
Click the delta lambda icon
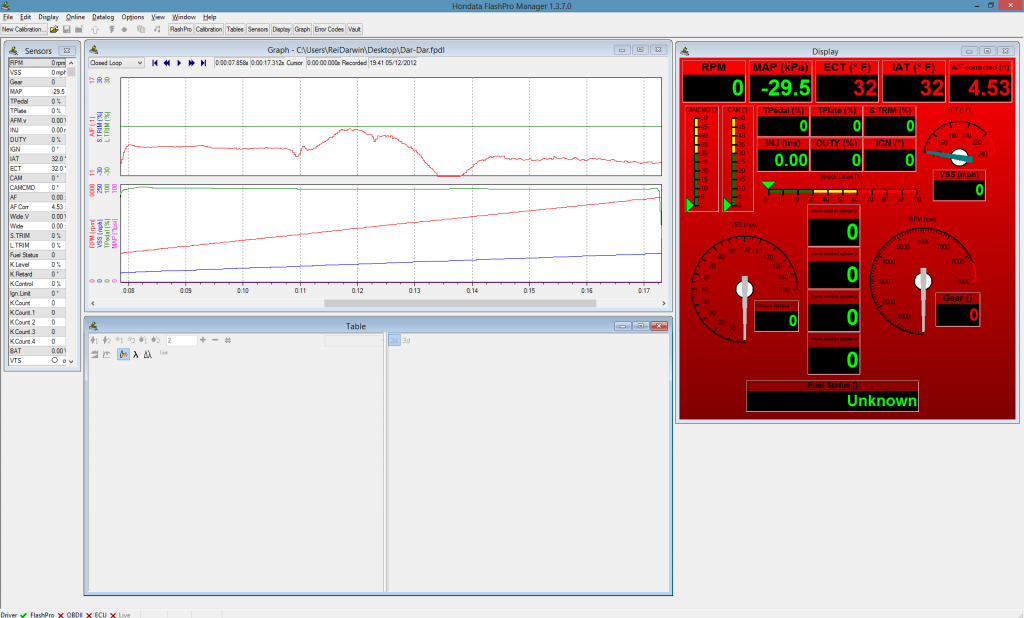[x=148, y=354]
